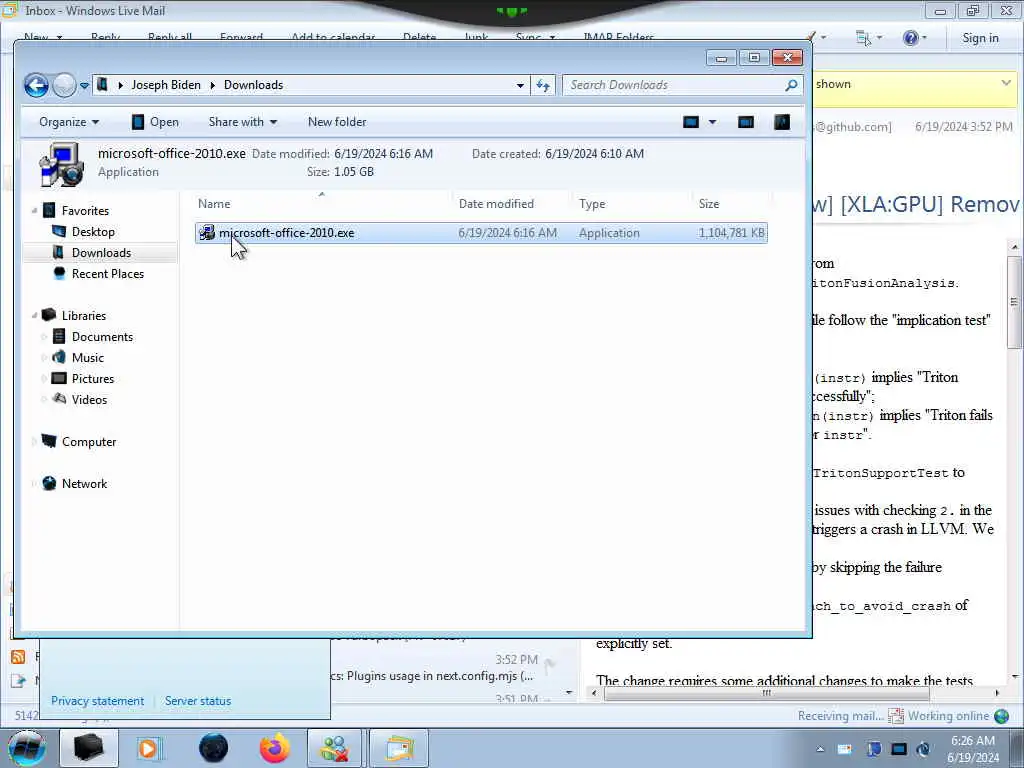Click Server status link in Live Mail
This screenshot has height=768, width=1024.
tap(198, 701)
